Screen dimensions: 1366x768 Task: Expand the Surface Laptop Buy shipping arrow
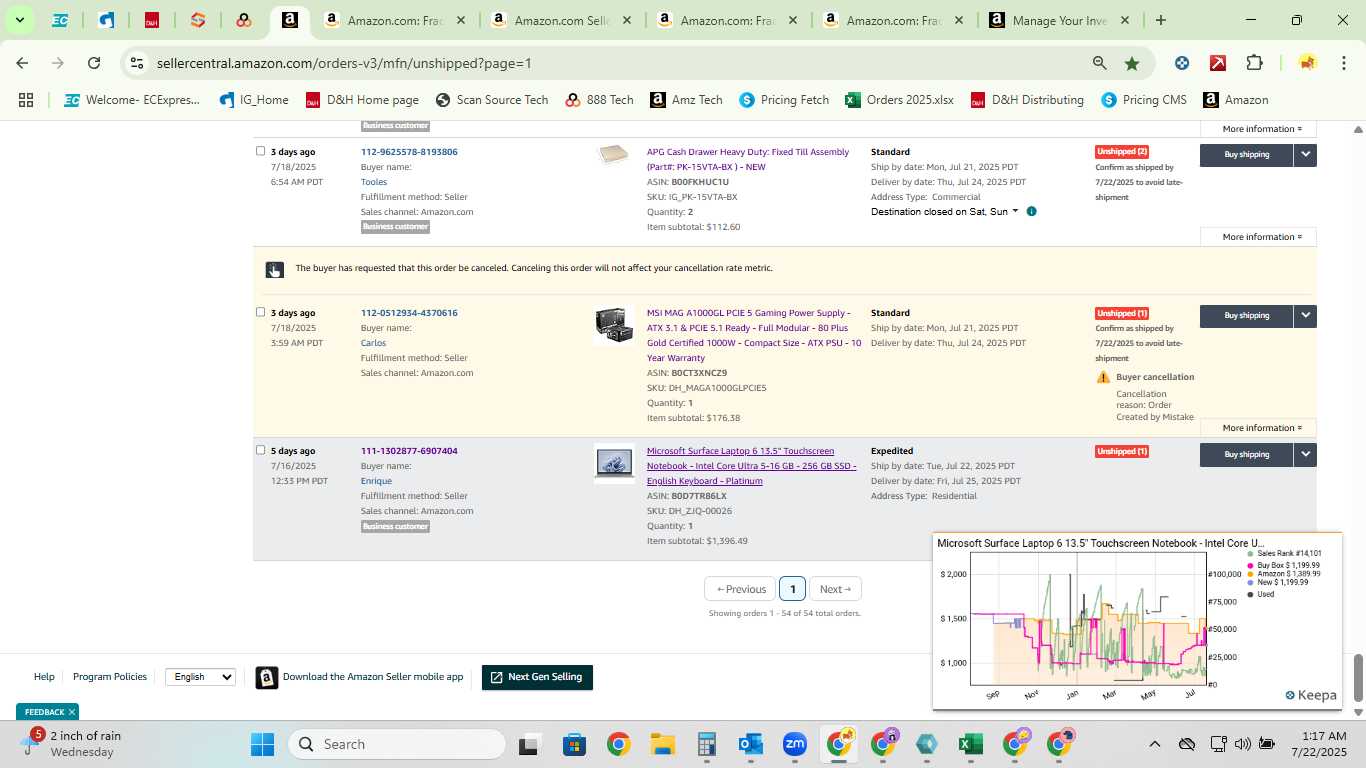tap(1305, 454)
